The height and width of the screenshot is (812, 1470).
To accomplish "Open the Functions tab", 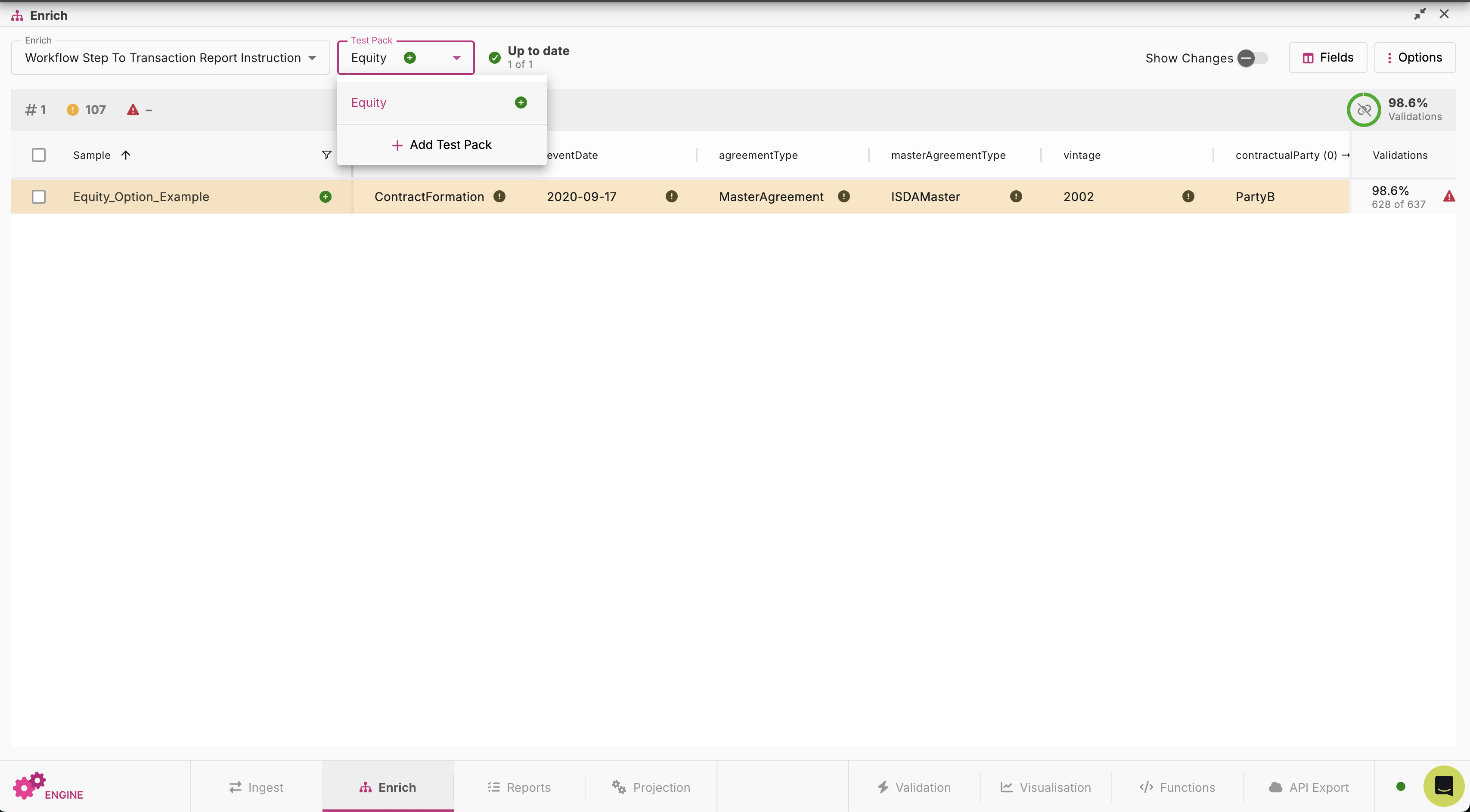I will tap(1177, 787).
